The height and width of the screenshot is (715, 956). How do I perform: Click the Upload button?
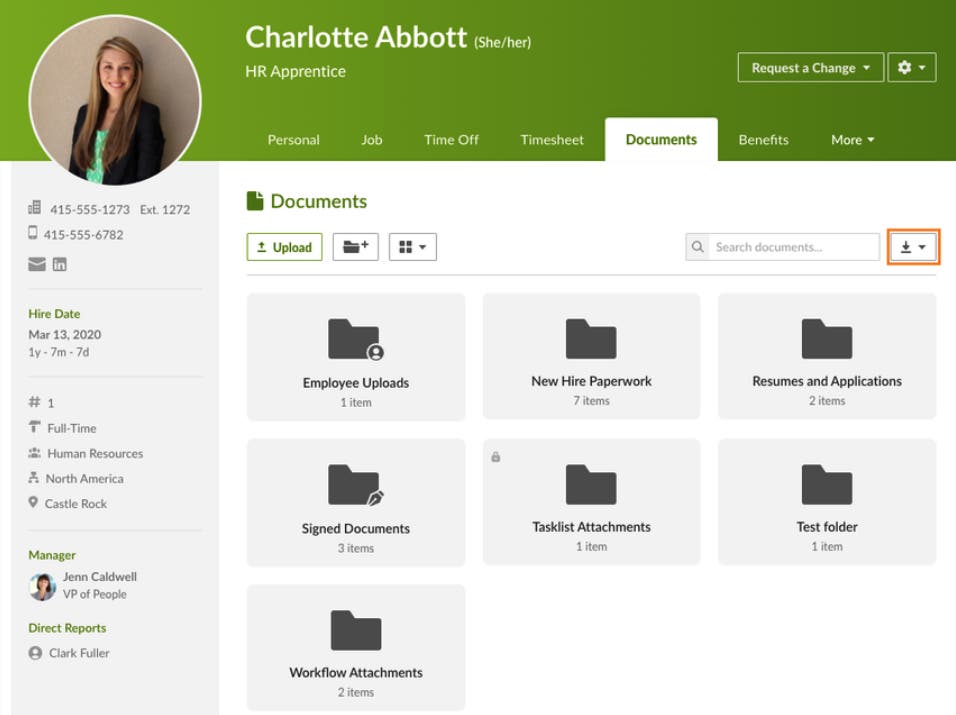(x=284, y=246)
